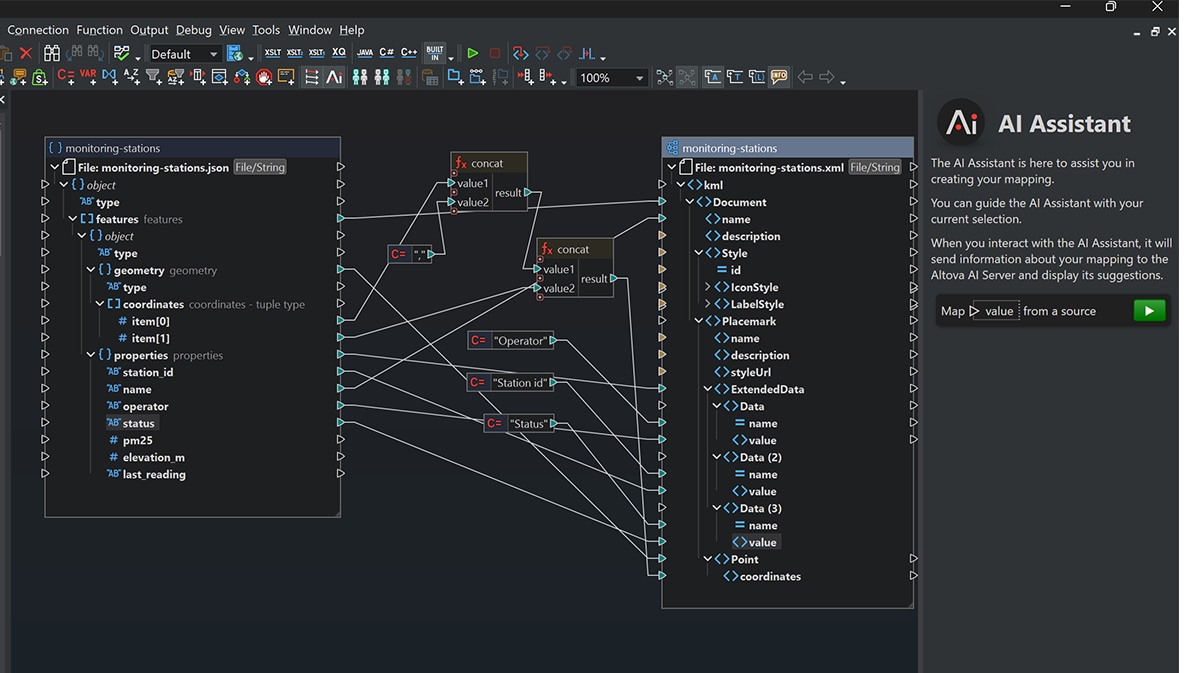Click File/String button on monitoring-stations.xml
Screen dimensions: 1198x673
pos(875,167)
